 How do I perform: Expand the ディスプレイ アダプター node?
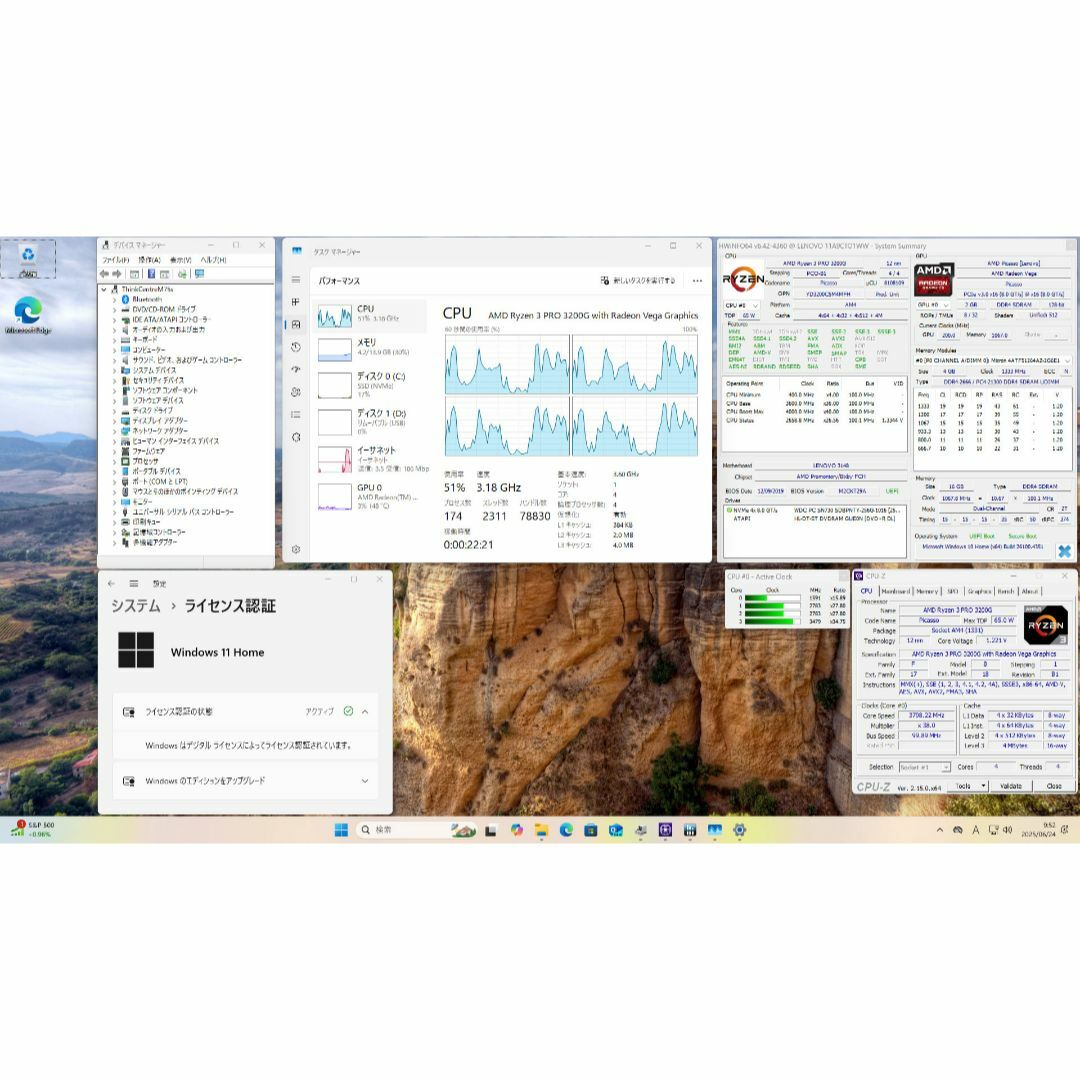114,421
